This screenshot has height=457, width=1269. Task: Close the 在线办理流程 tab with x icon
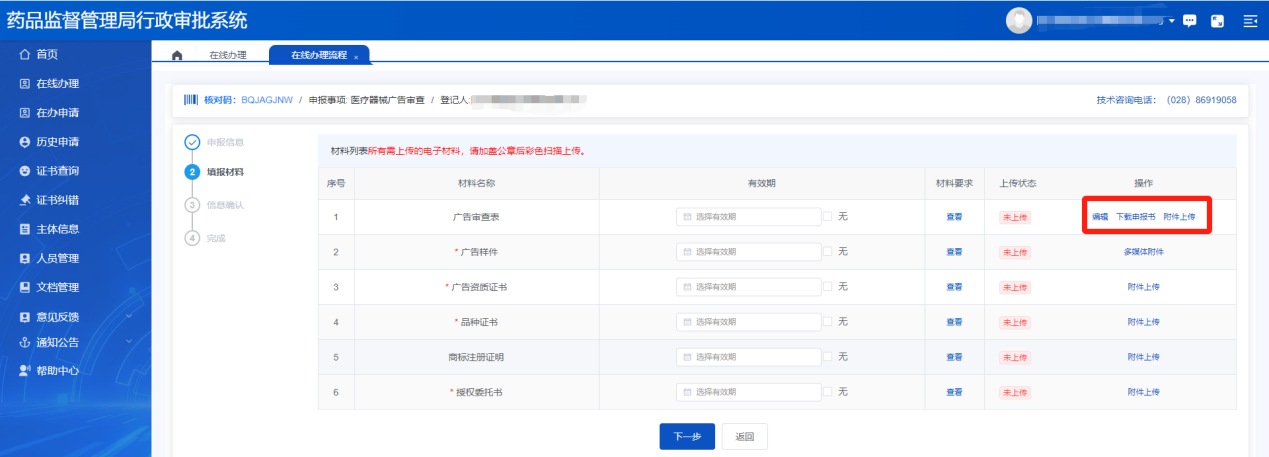click(356, 57)
